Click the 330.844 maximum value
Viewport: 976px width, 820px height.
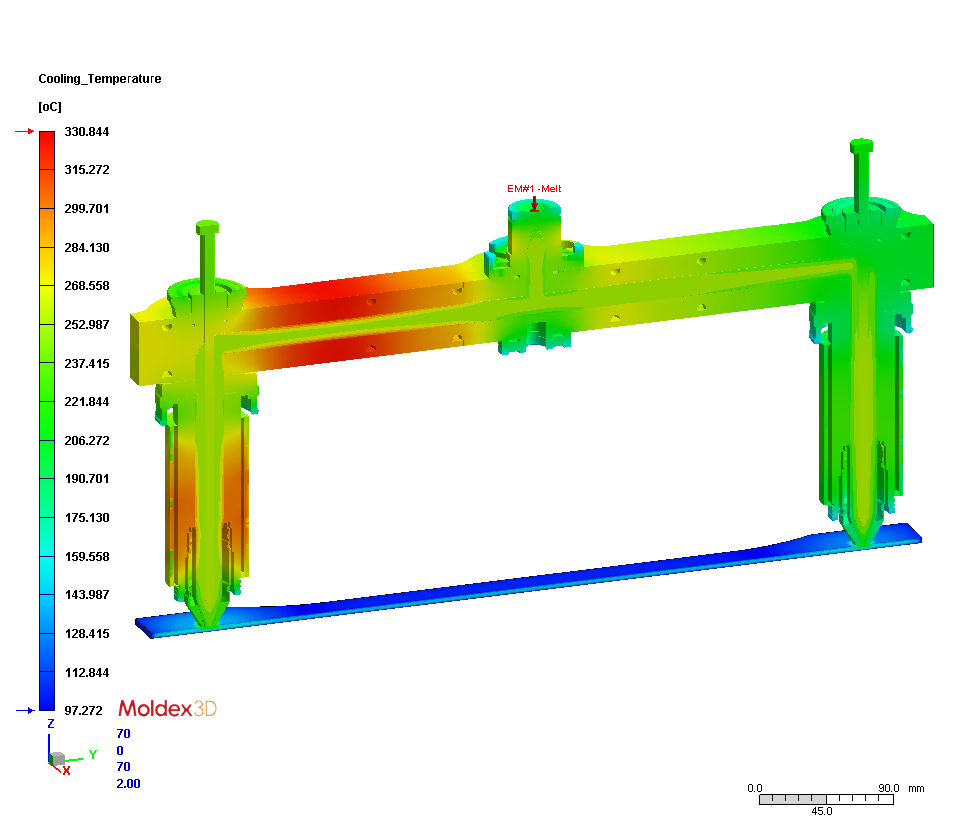pos(87,131)
